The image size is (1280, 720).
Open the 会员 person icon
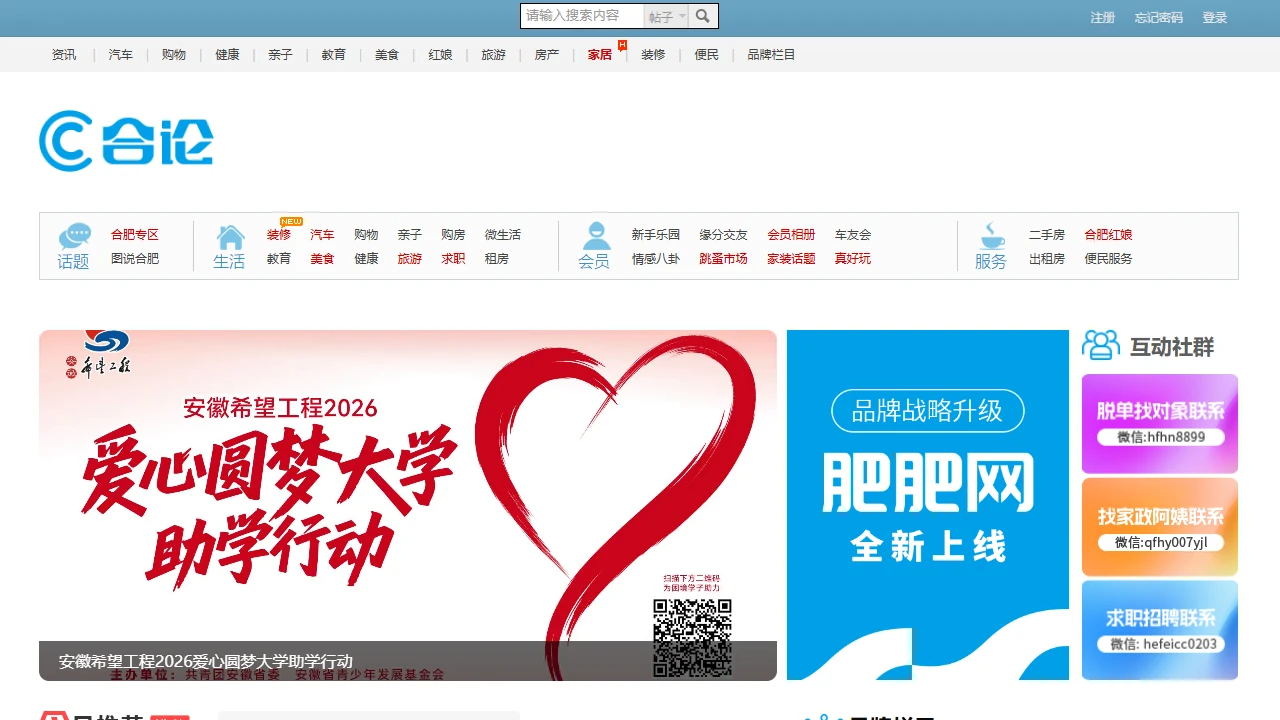point(596,236)
